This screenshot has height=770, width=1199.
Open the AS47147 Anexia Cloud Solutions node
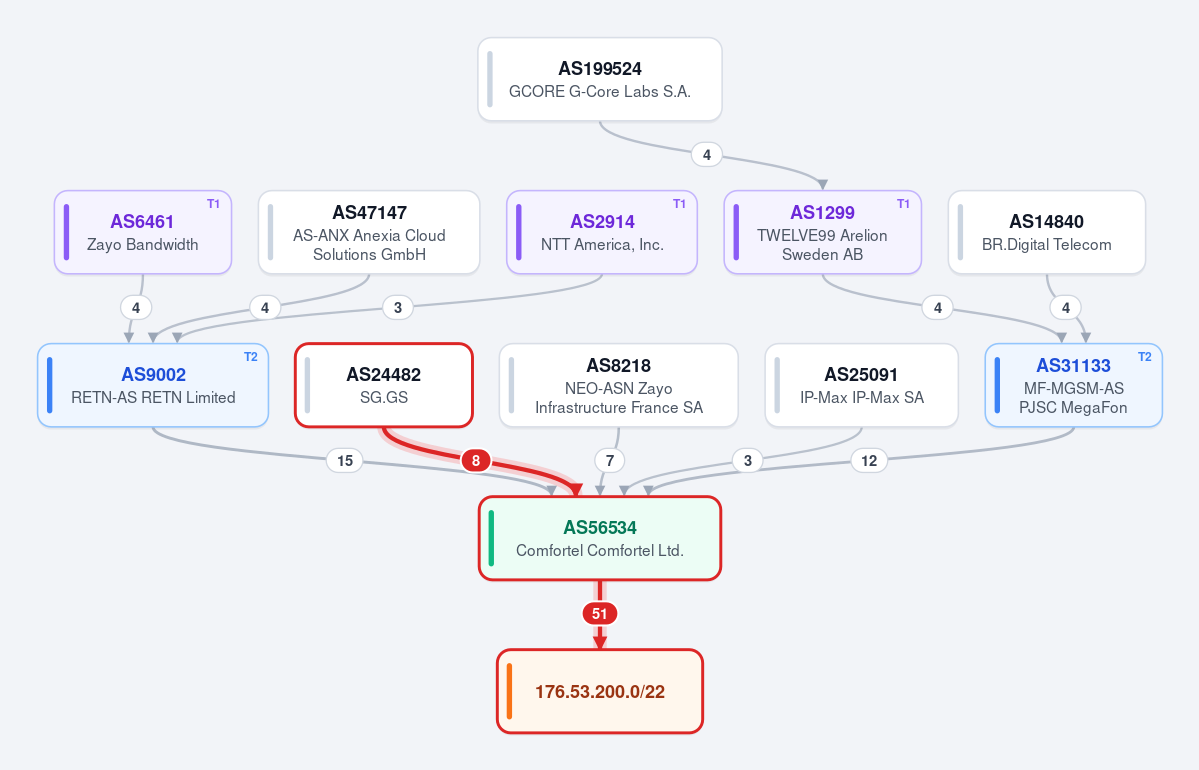coord(369,232)
